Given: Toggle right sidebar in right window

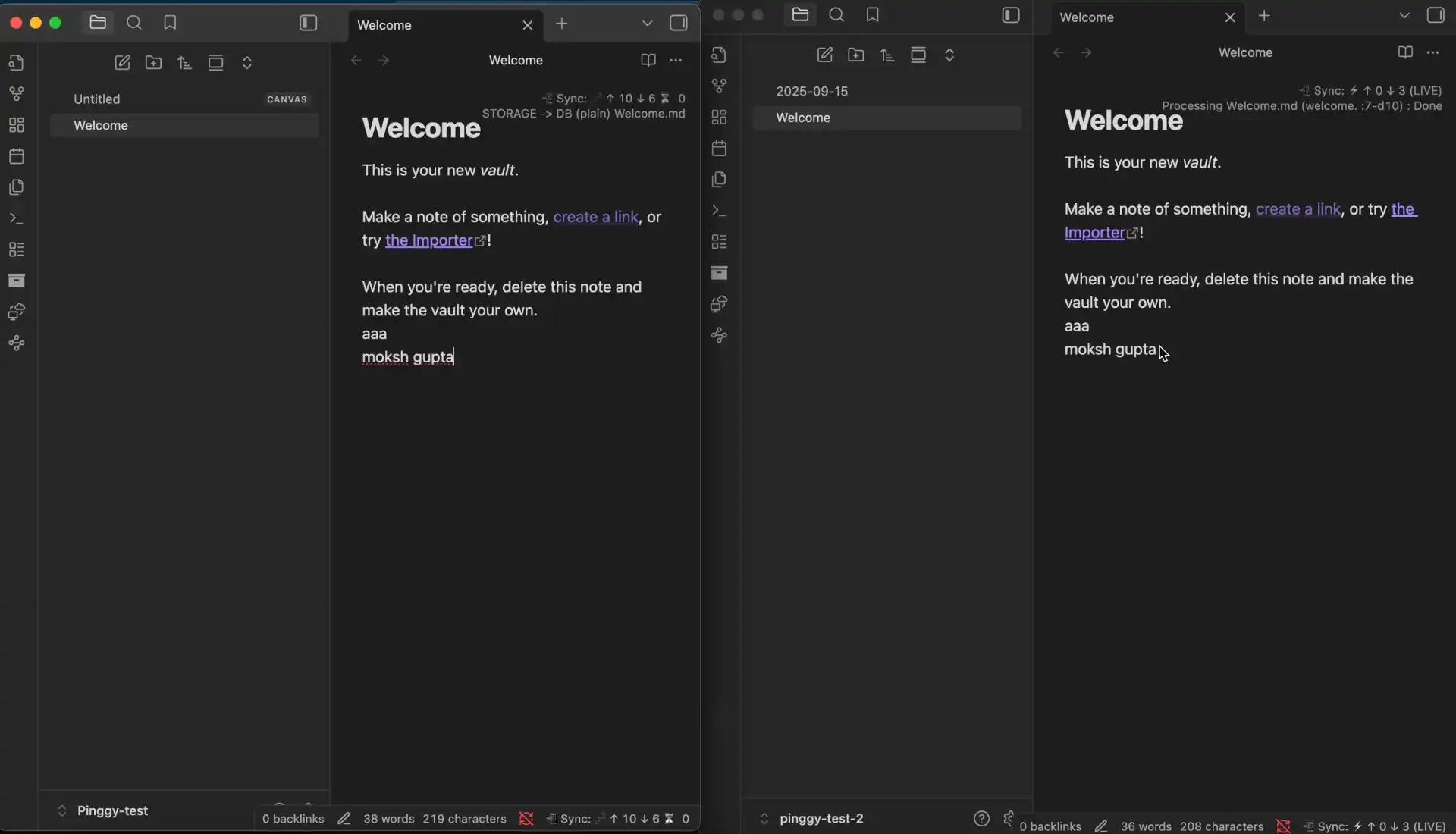Looking at the screenshot, I should pyautogui.click(x=1436, y=15).
